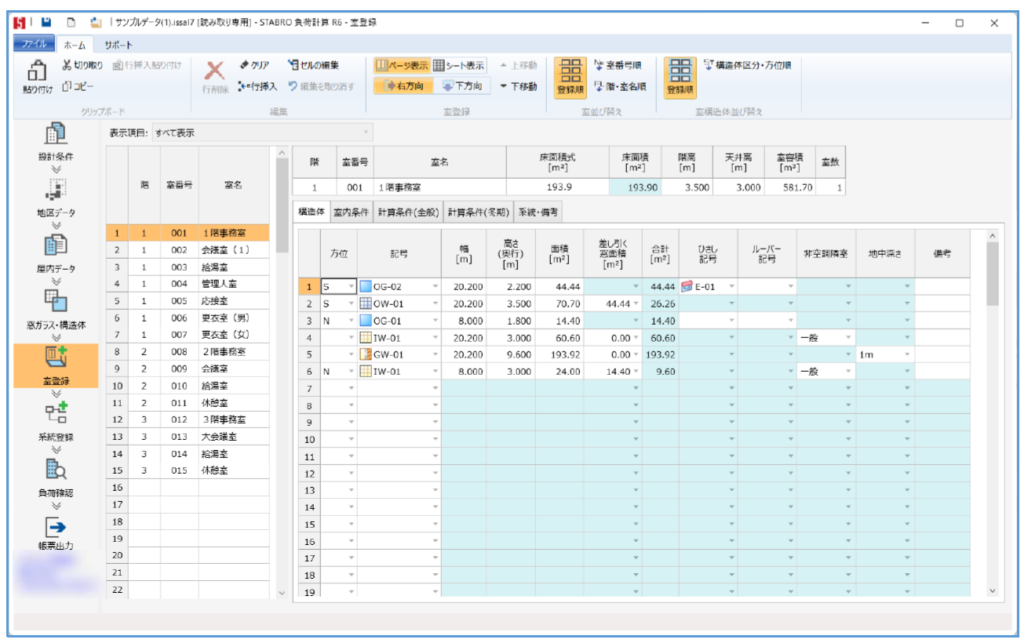Toggle ページ表示 view mode
This screenshot has width=1024, height=643.
pyautogui.click(x=403, y=65)
